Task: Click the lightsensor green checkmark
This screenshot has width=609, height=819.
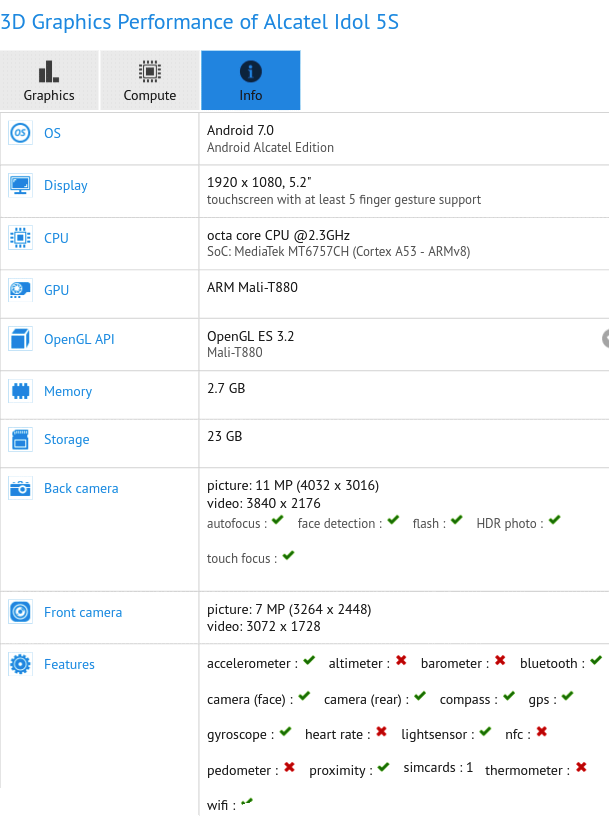Action: (485, 731)
